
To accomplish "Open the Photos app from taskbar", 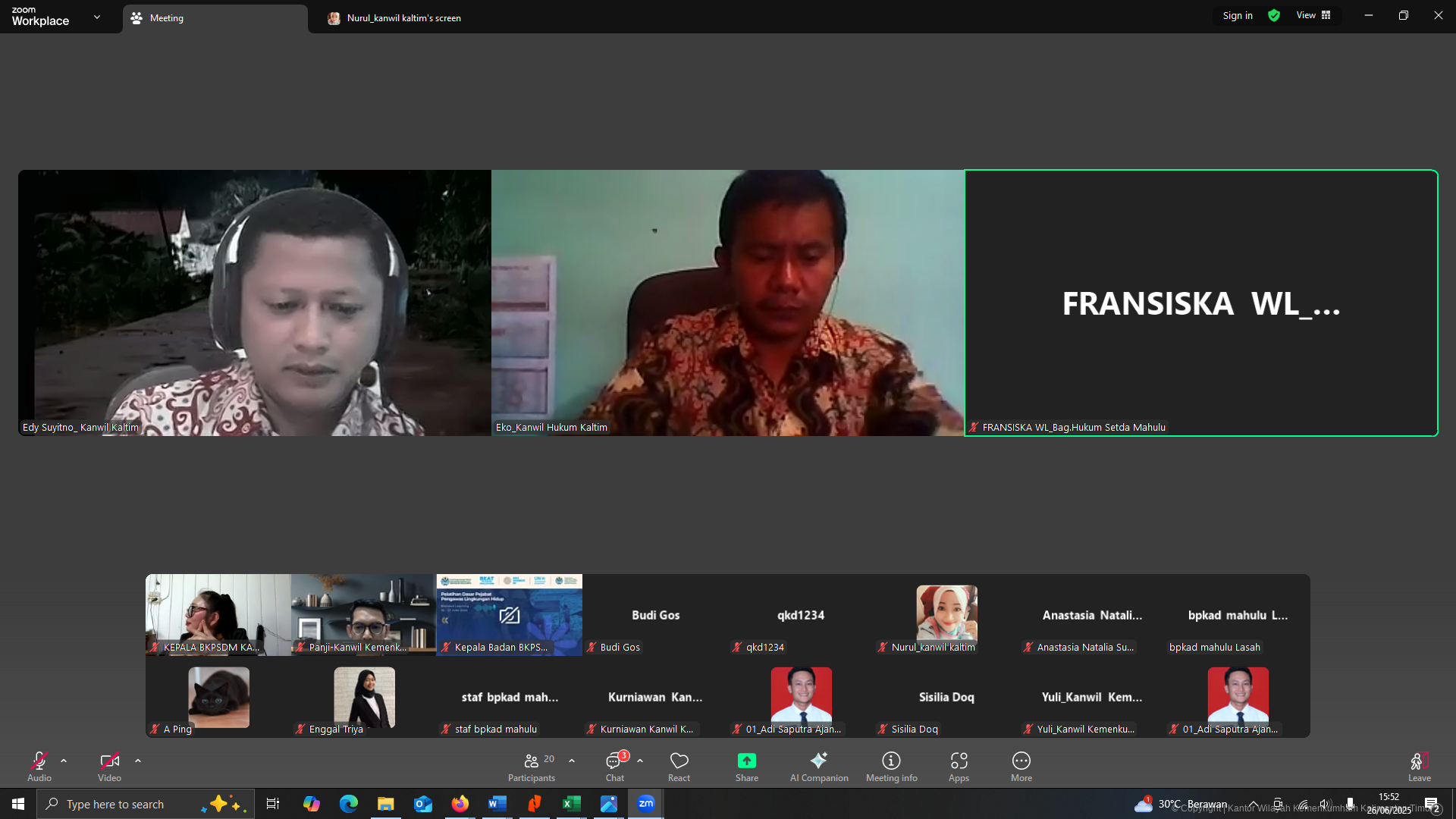I will (608, 804).
